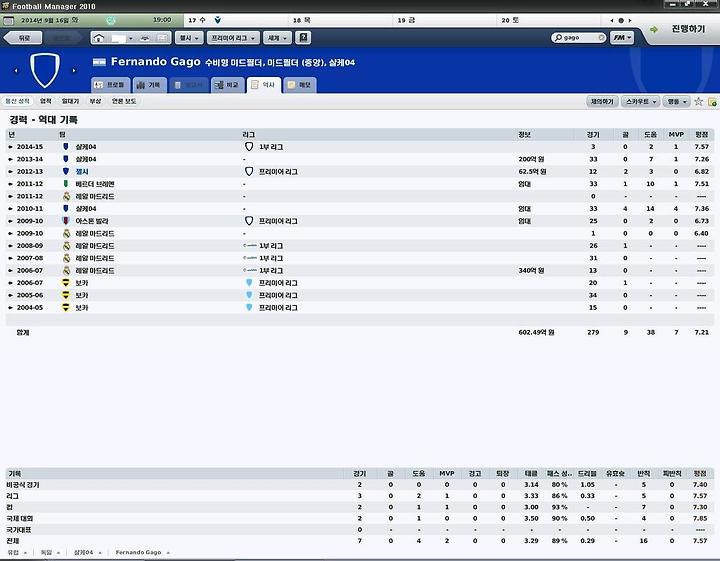
Task: Move the calendar strip back with left arrow
Action: [612, 21]
